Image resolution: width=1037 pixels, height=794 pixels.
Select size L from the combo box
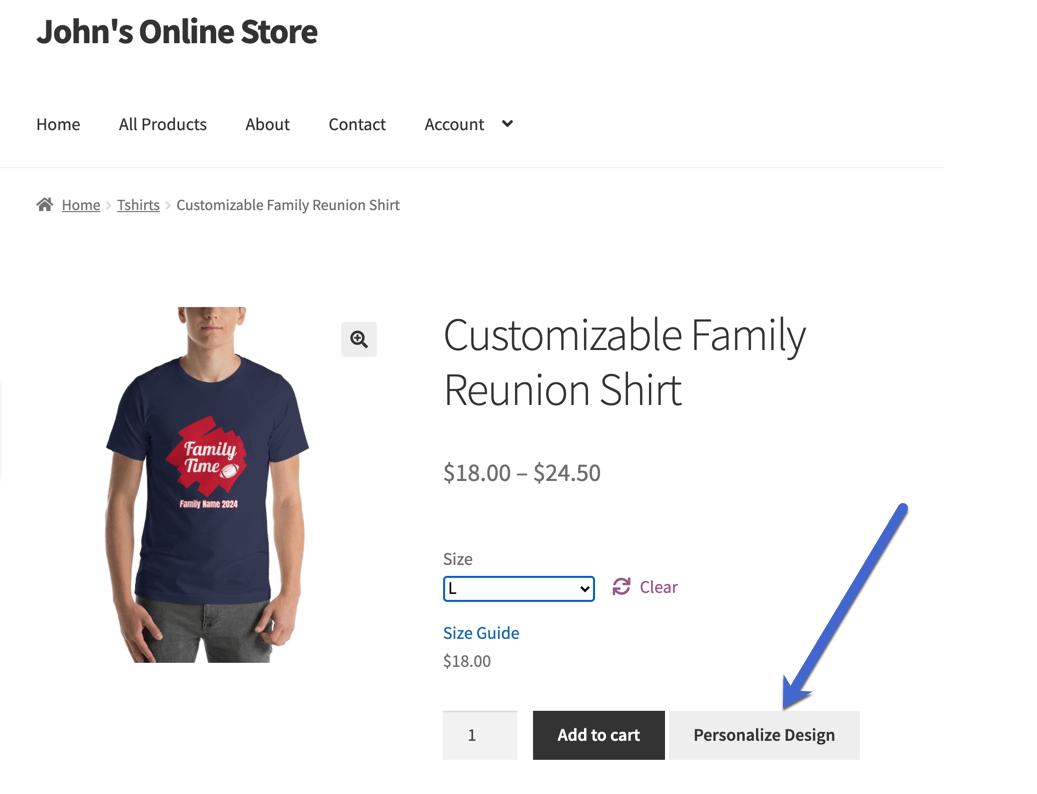[518, 588]
